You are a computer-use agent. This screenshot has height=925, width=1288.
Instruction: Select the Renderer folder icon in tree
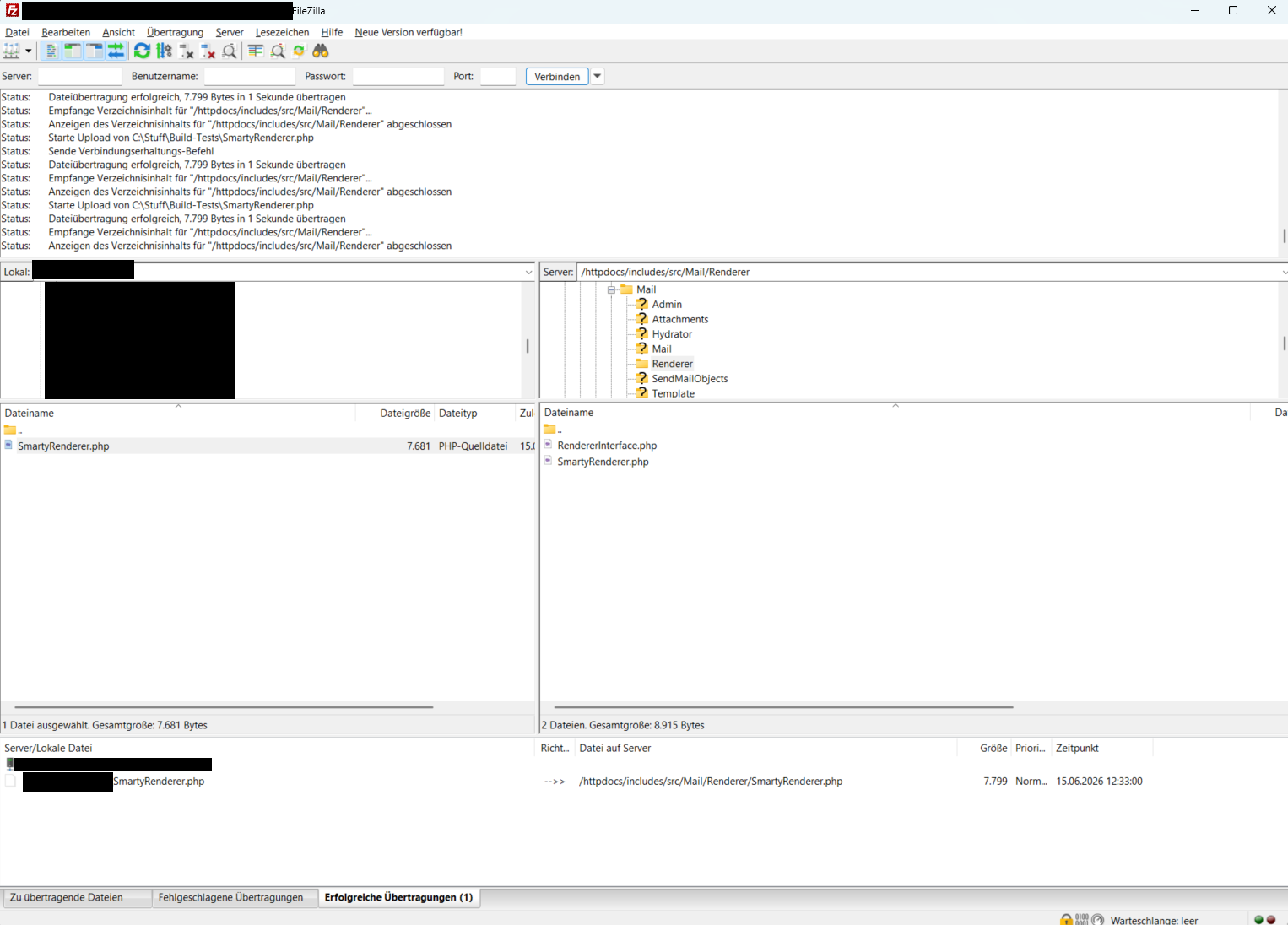tap(642, 364)
